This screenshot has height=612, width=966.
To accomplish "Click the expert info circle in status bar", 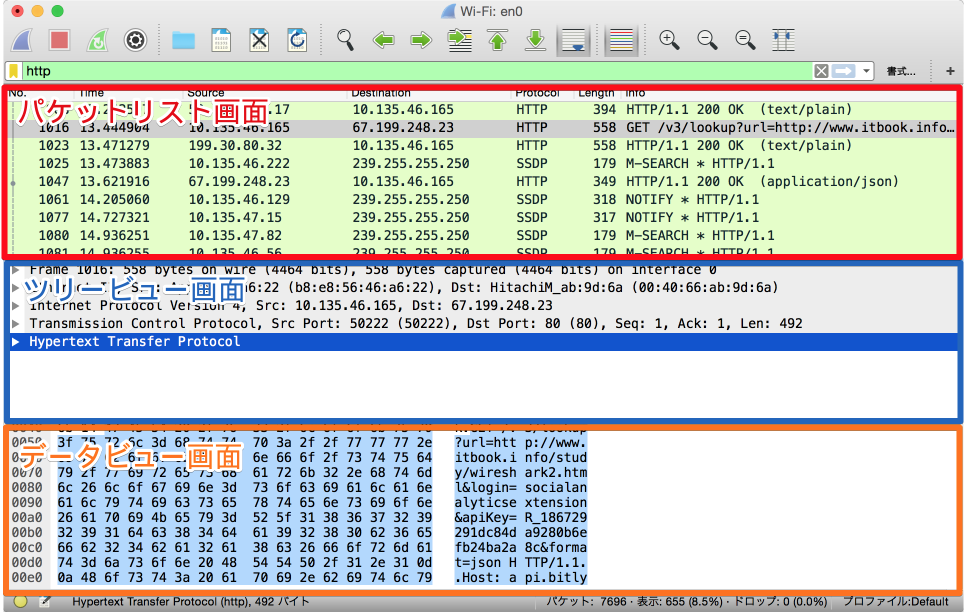I will pos(20,602).
